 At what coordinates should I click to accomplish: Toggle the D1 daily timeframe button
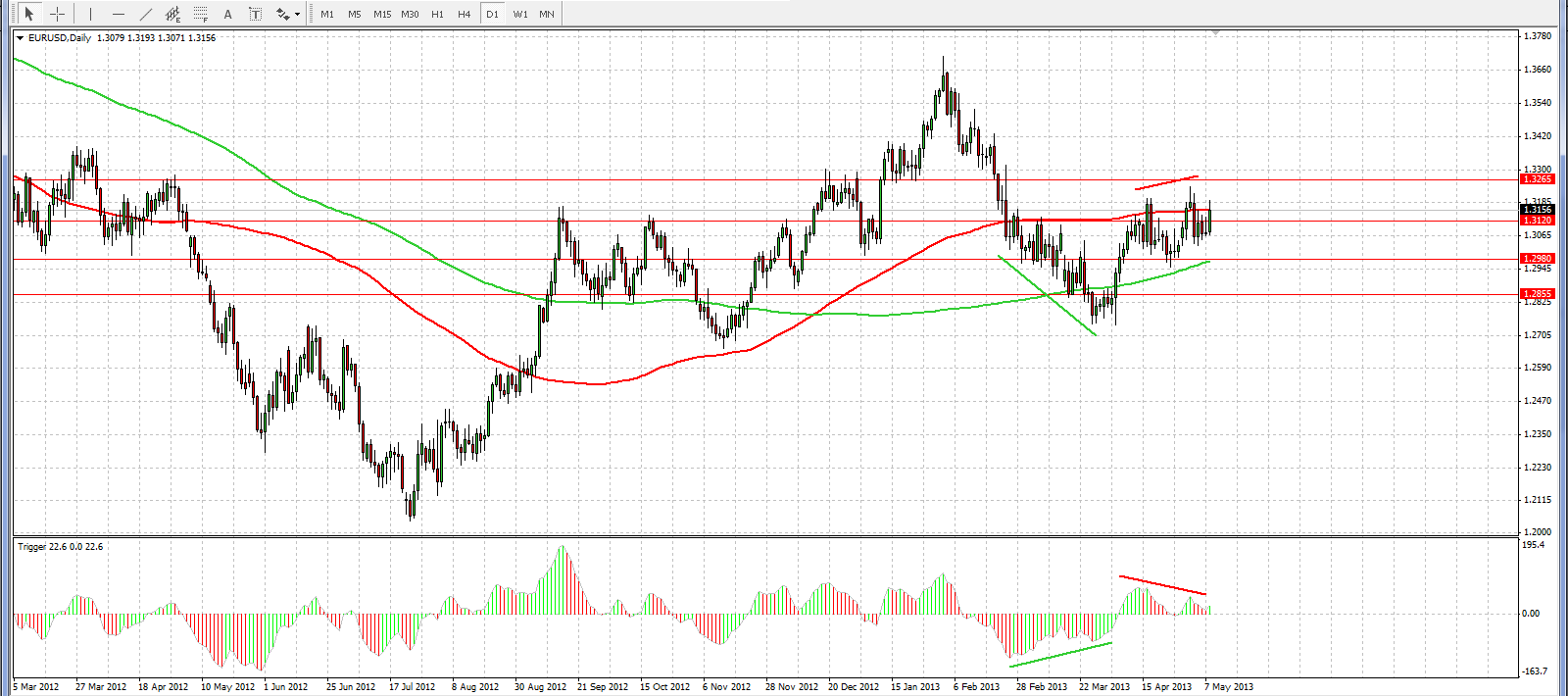[492, 14]
